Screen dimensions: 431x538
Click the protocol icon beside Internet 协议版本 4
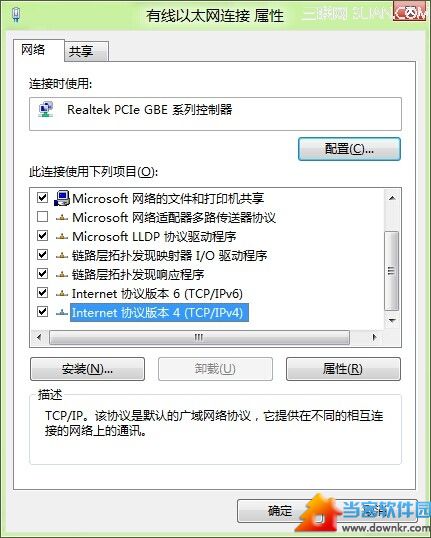pyautogui.click(x=62, y=312)
